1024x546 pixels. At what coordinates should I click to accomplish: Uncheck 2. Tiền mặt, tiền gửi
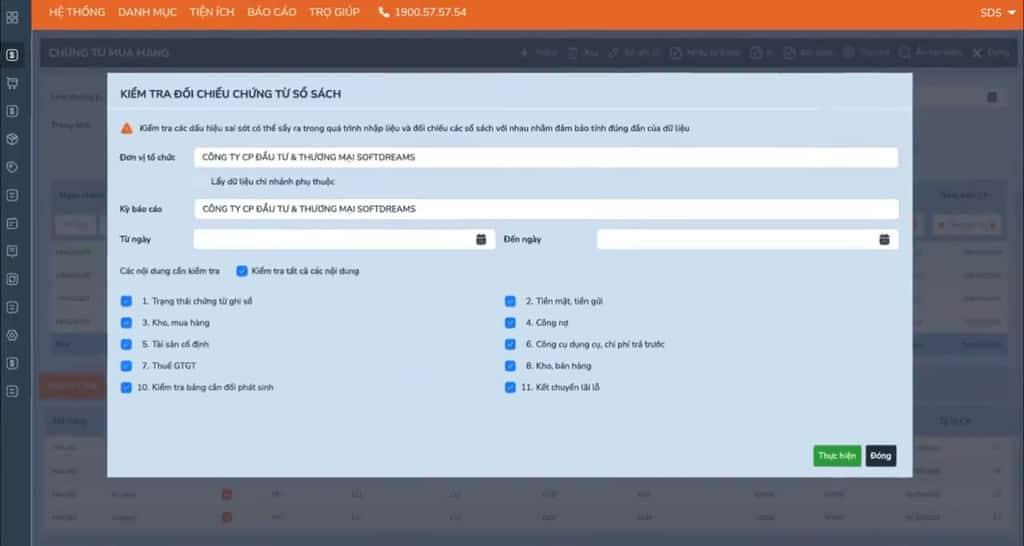(x=510, y=301)
